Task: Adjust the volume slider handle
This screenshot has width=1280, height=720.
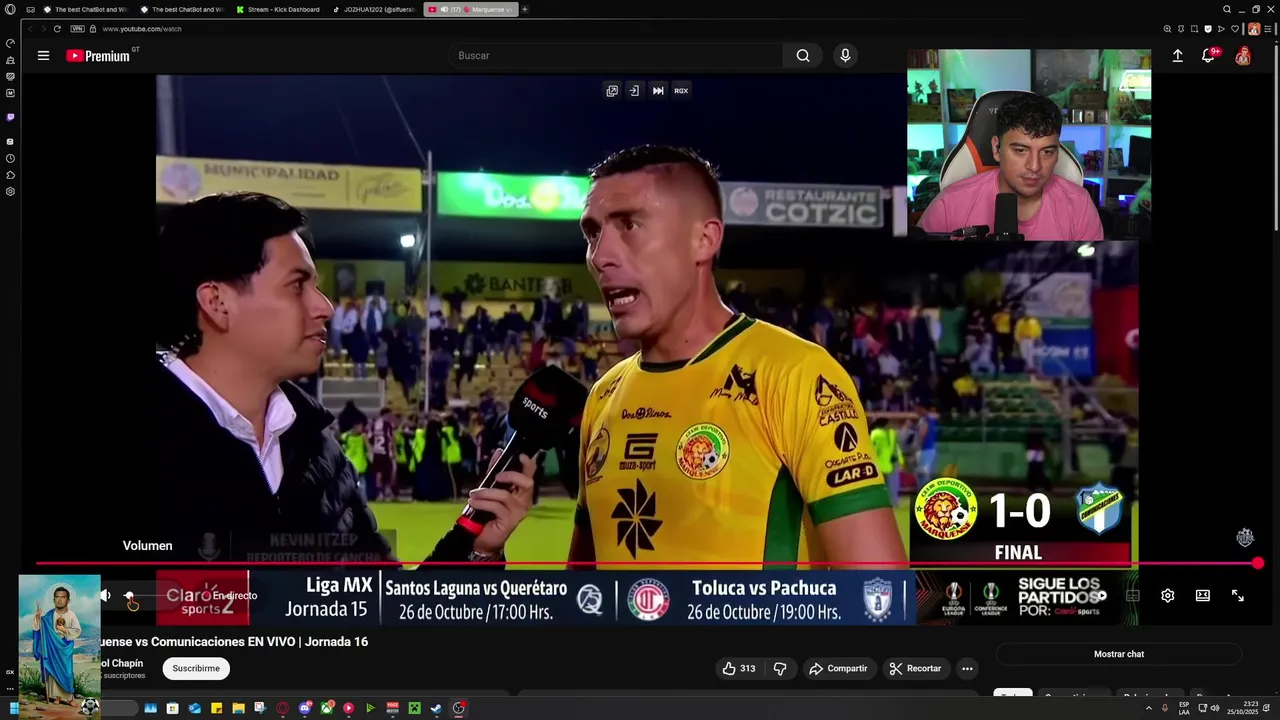Action: [129, 595]
